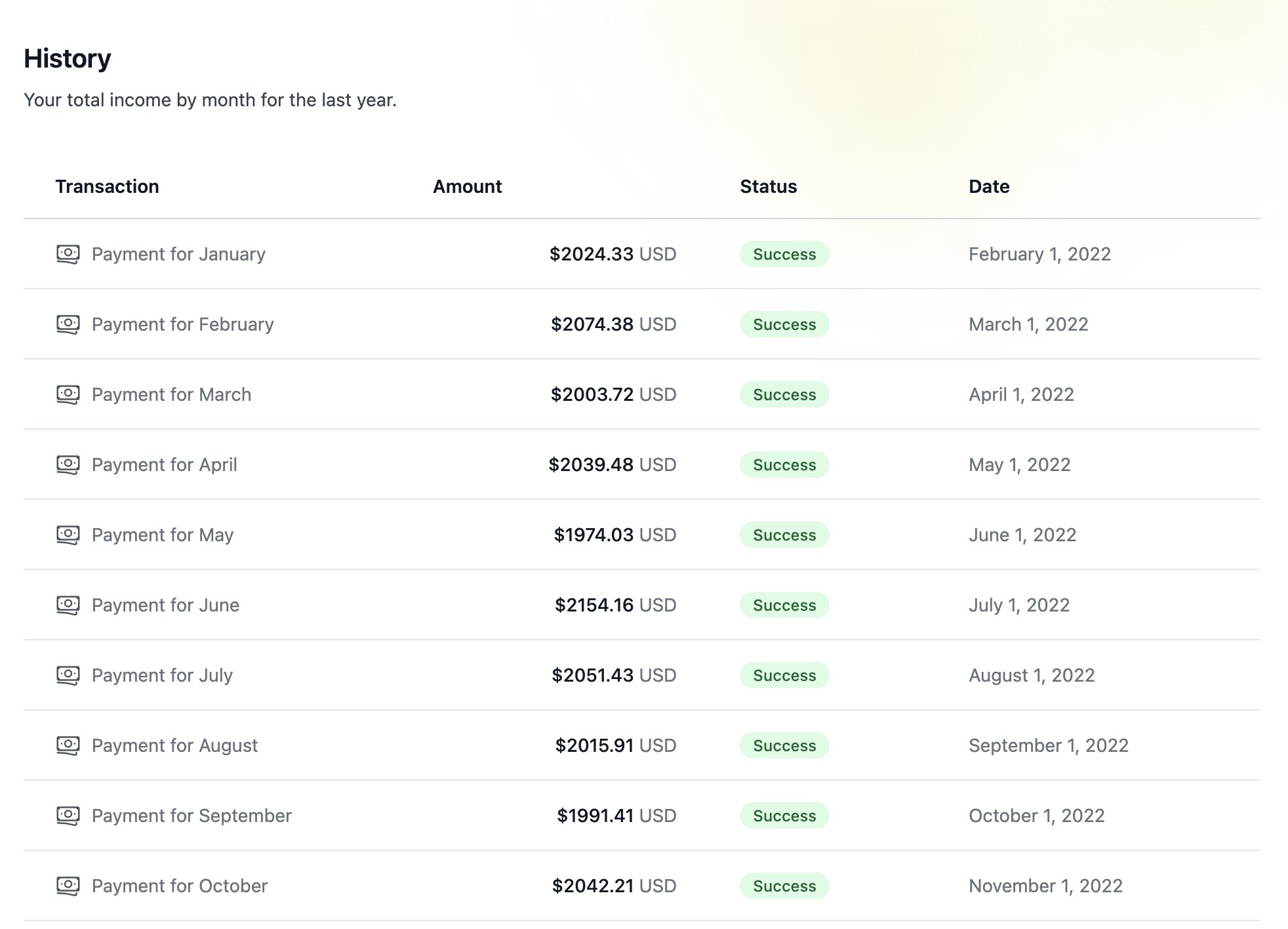Select the Success badge for Payment for October
This screenshot has width=1288, height=929.
[784, 886]
